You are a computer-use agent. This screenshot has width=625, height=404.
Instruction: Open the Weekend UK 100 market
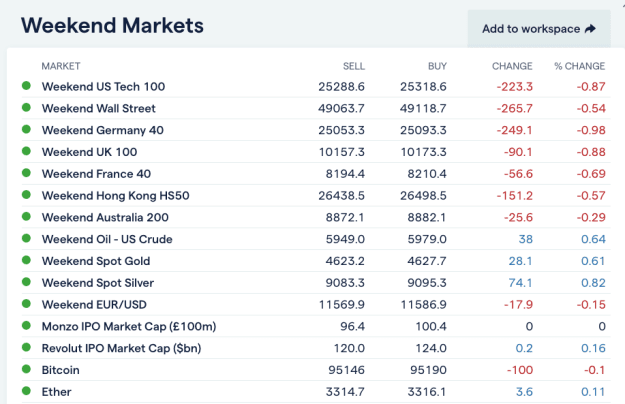pyautogui.click(x=89, y=152)
